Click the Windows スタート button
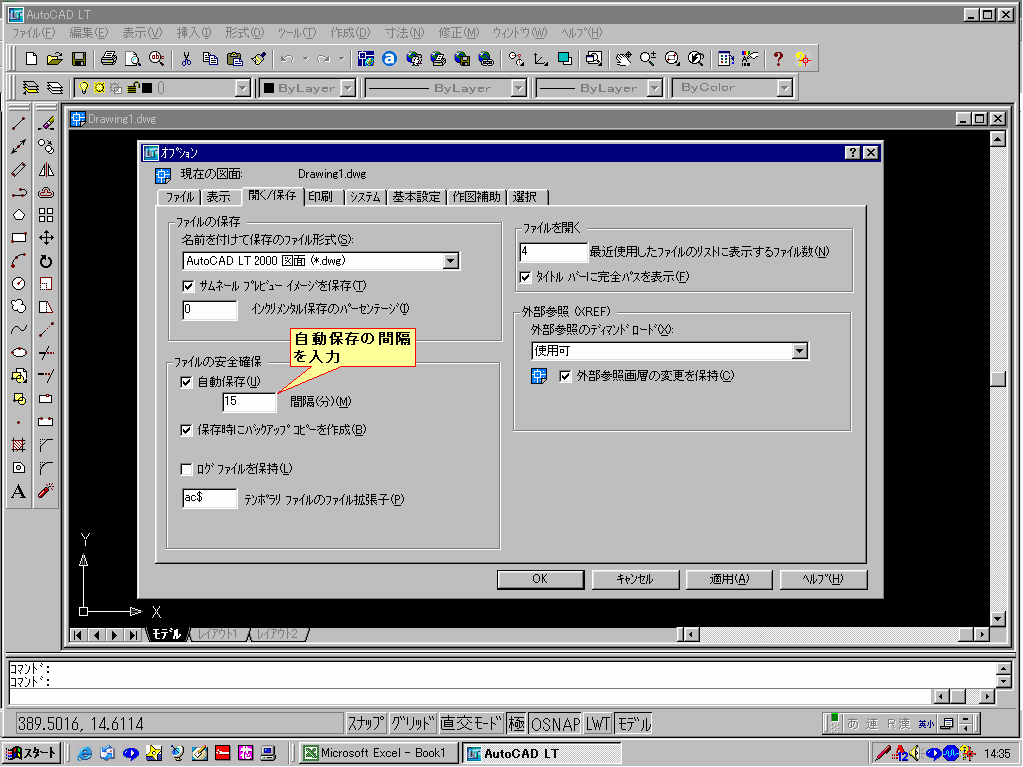This screenshot has width=1023, height=767. 32,753
